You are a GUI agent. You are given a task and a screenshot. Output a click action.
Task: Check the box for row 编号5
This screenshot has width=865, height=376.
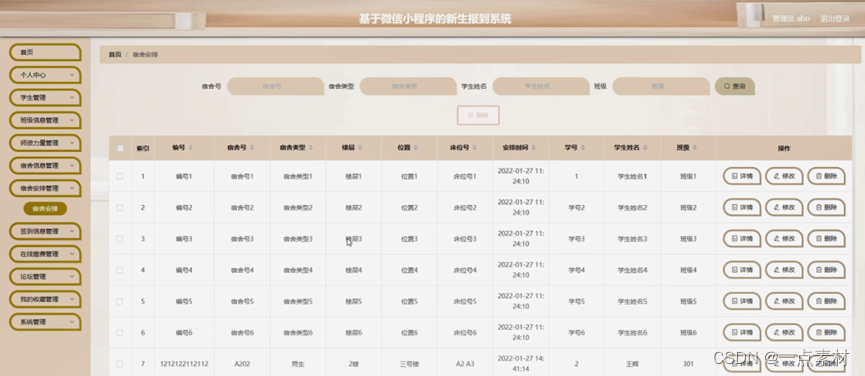click(x=120, y=302)
